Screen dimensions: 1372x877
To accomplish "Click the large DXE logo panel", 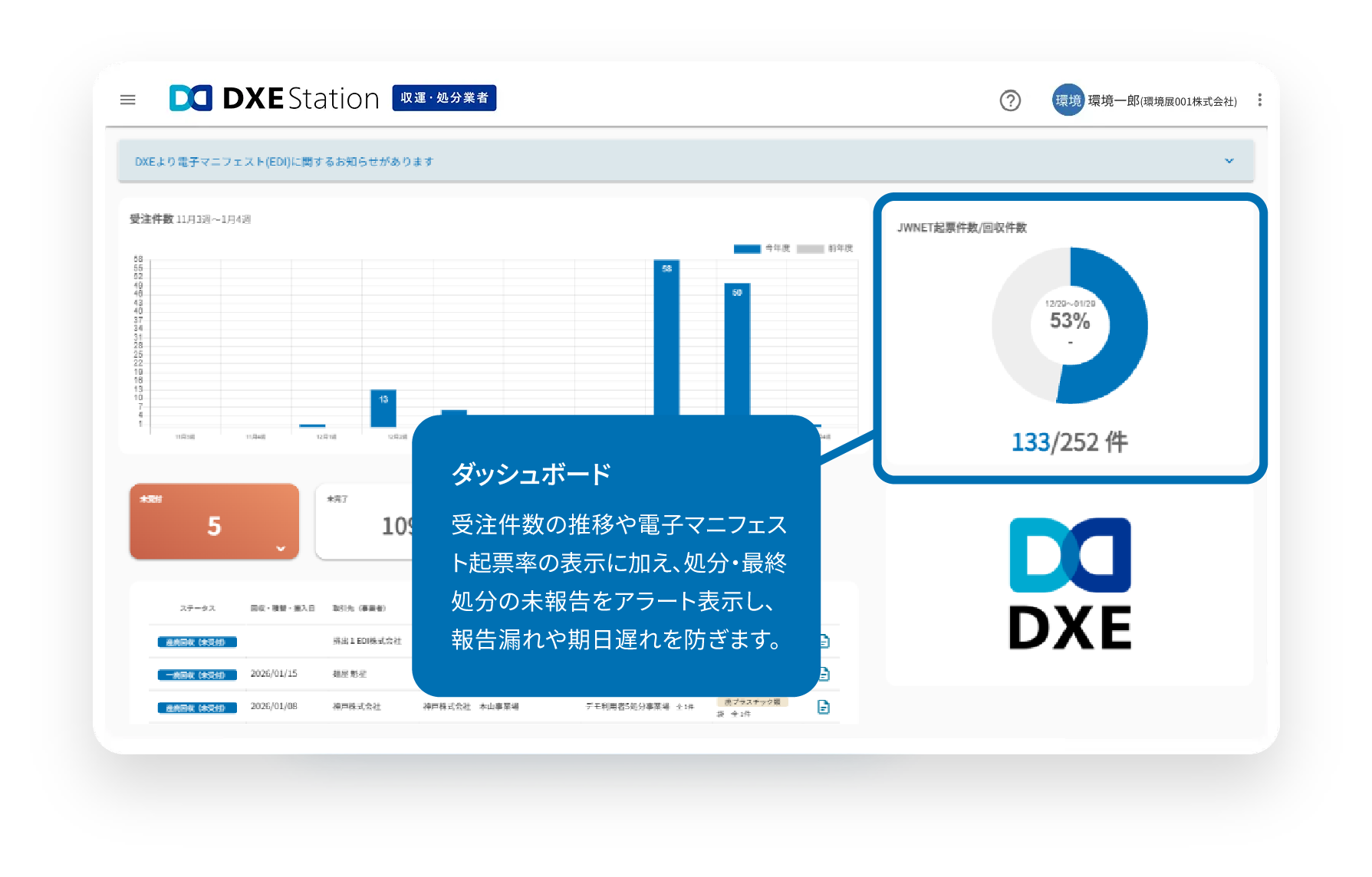I will click(x=1070, y=584).
